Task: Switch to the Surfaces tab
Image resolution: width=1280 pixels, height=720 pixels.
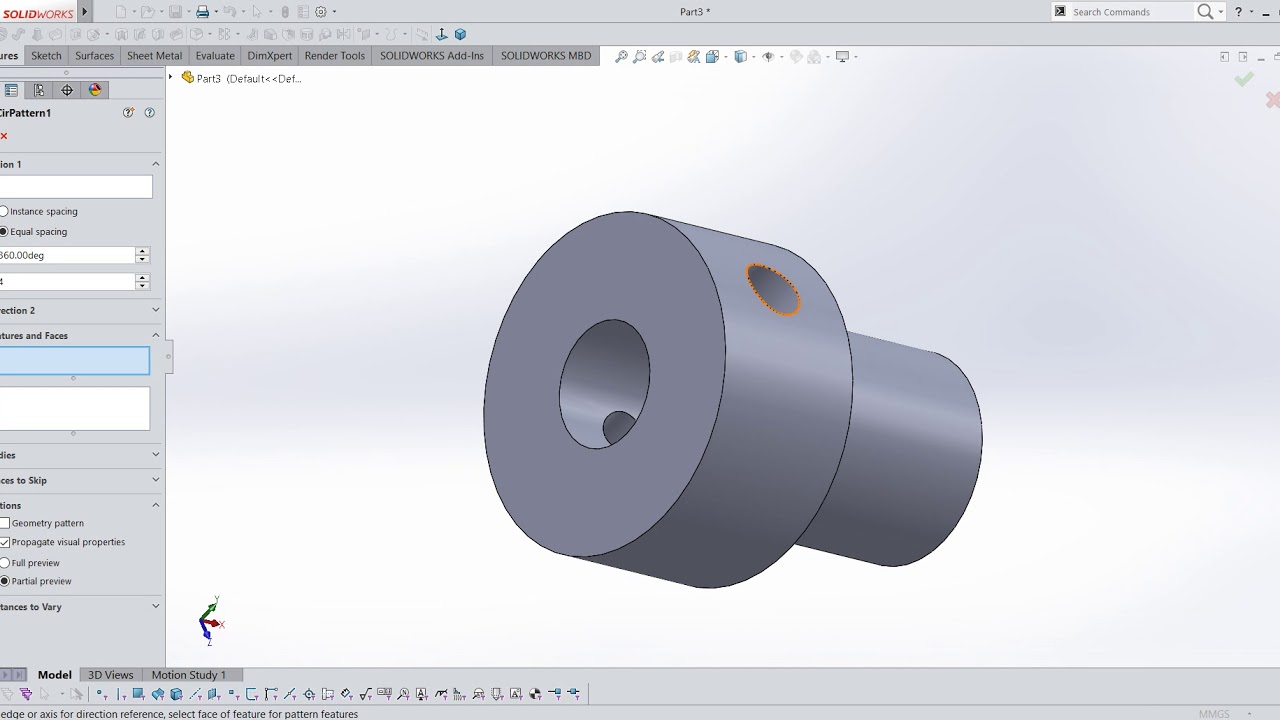Action: click(x=95, y=56)
